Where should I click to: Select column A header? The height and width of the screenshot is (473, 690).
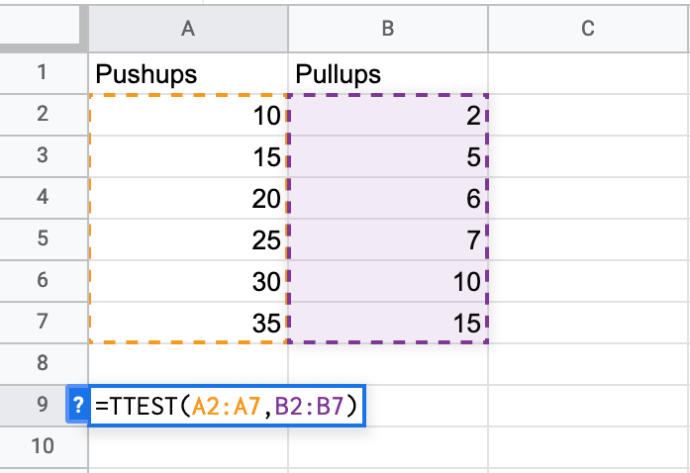[x=187, y=30]
